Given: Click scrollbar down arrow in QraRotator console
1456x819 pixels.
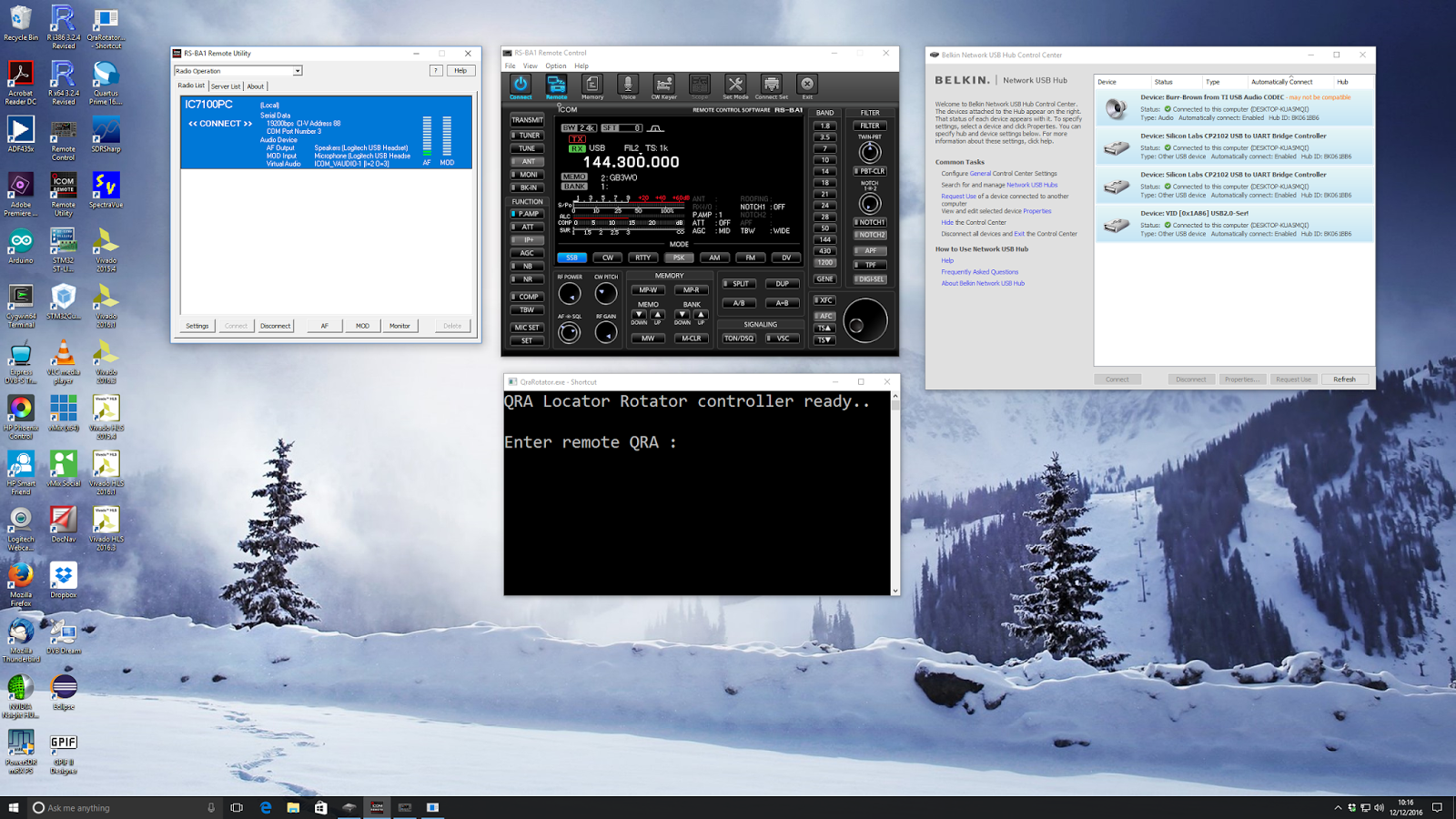Looking at the screenshot, I should click(x=895, y=591).
